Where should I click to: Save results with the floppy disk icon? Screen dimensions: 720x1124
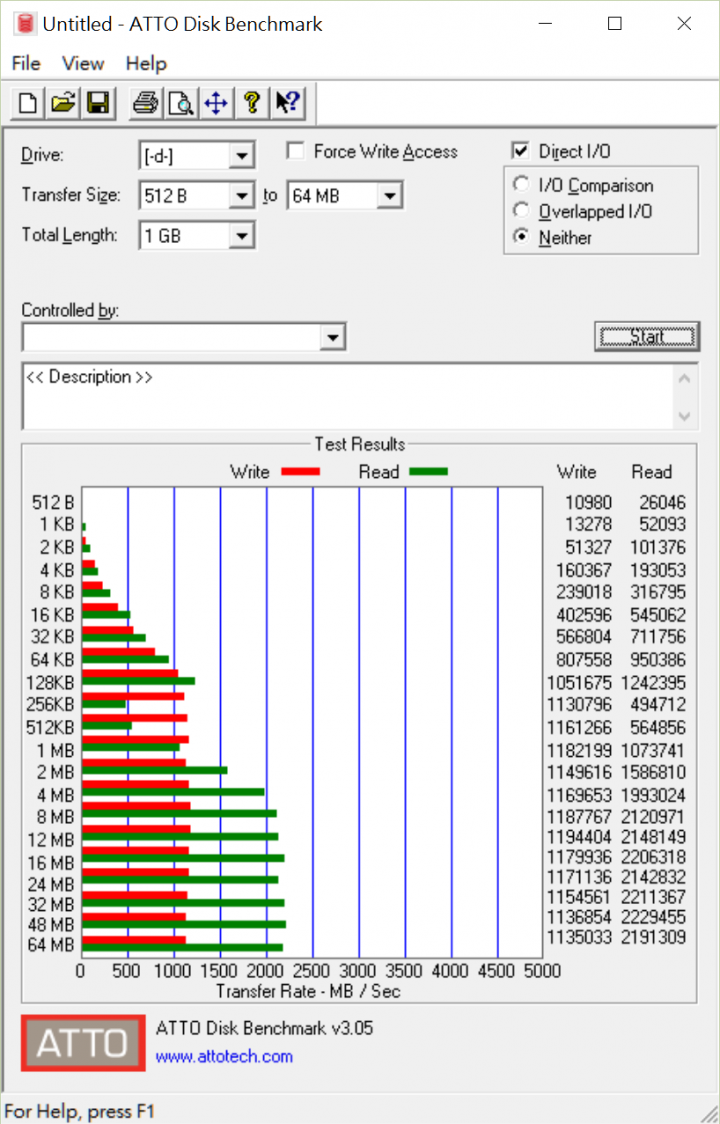(98, 103)
